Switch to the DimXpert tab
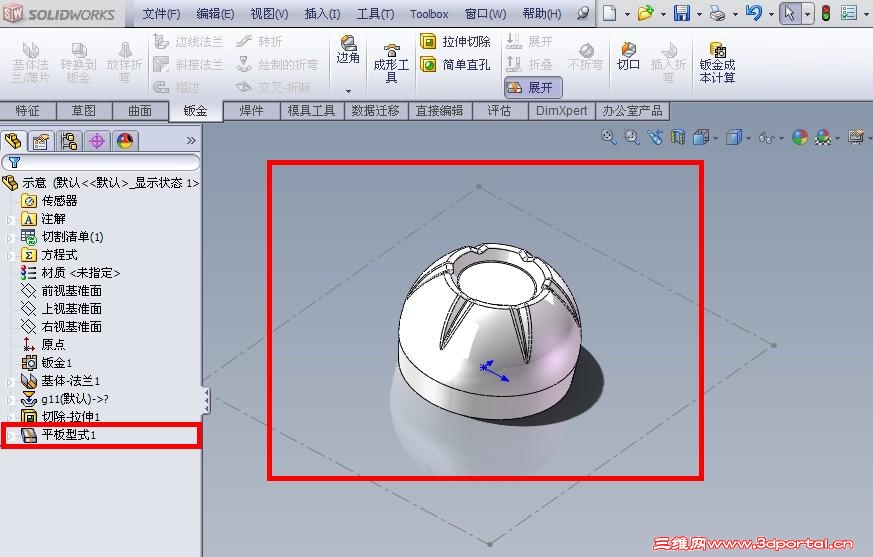Screen dimensions: 873x557 point(561,111)
